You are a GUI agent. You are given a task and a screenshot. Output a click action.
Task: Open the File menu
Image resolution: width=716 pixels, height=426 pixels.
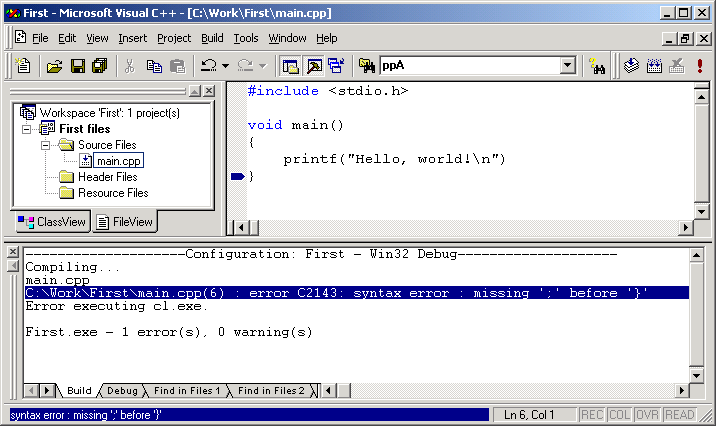click(40, 38)
